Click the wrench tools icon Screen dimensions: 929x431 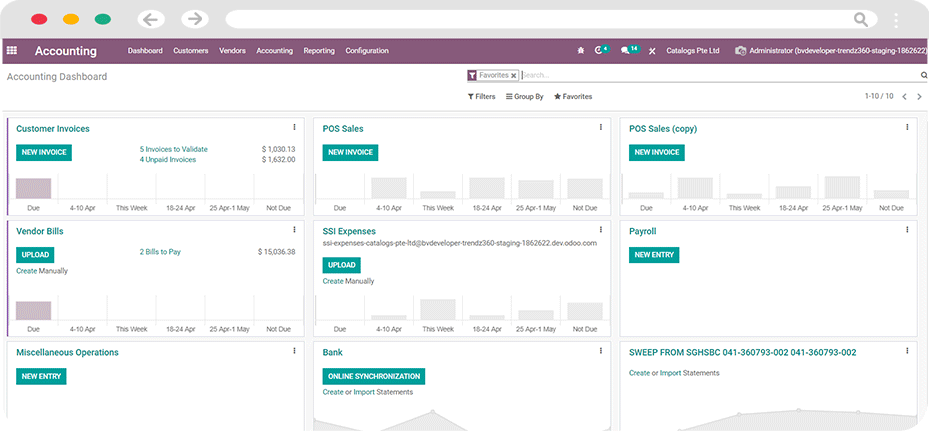point(652,51)
